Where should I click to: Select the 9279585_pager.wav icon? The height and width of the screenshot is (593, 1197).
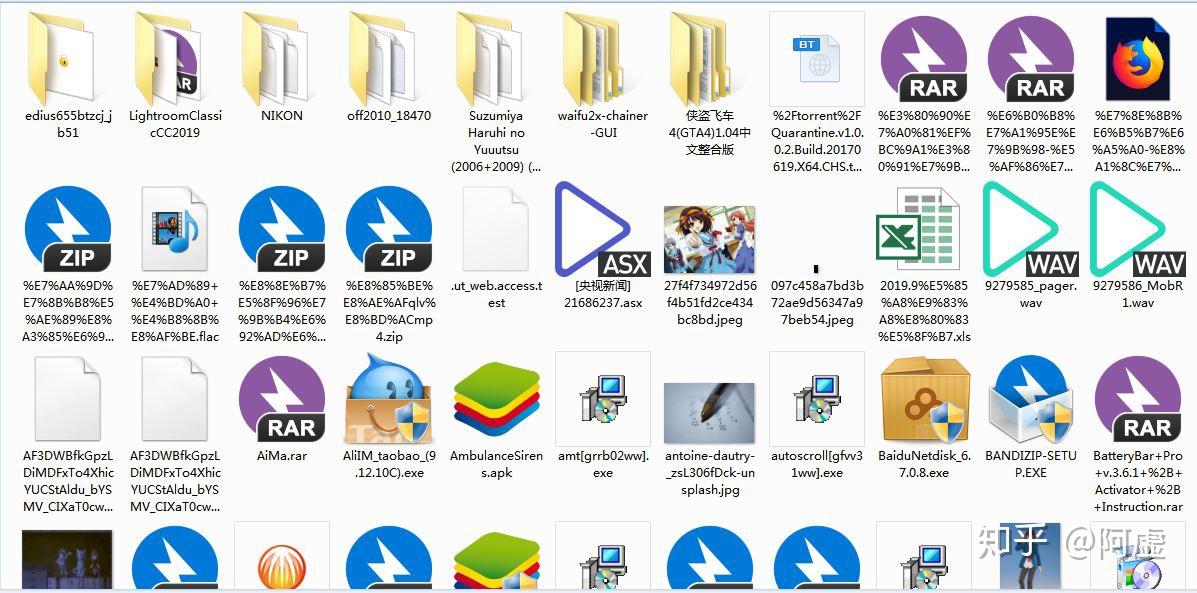[1031, 230]
